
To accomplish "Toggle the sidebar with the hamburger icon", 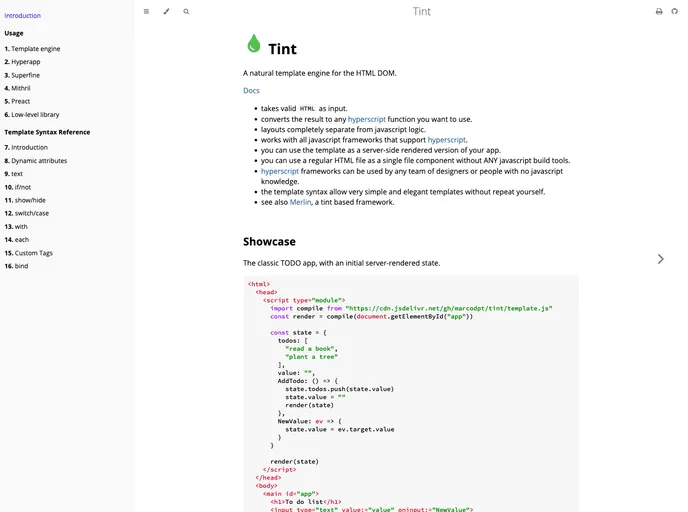I will coord(146,11).
